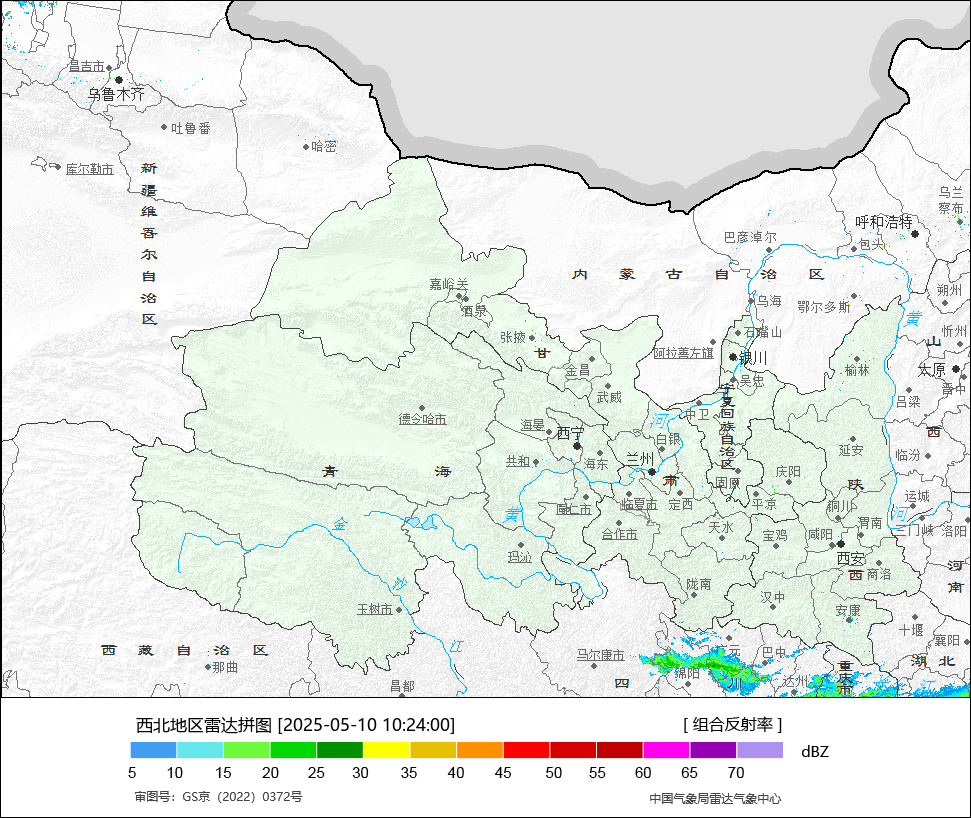Click the 汉中 city label
Image resolution: width=971 pixels, height=818 pixels.
[773, 597]
